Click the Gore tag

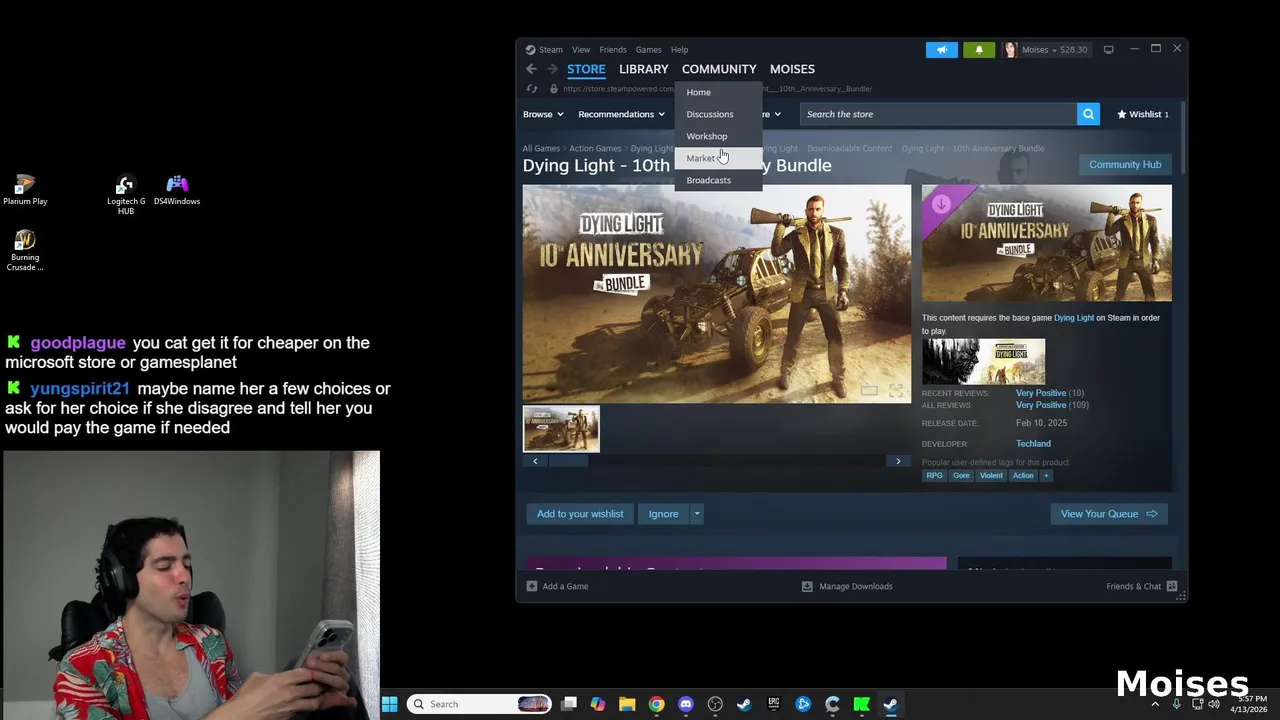[x=961, y=476]
